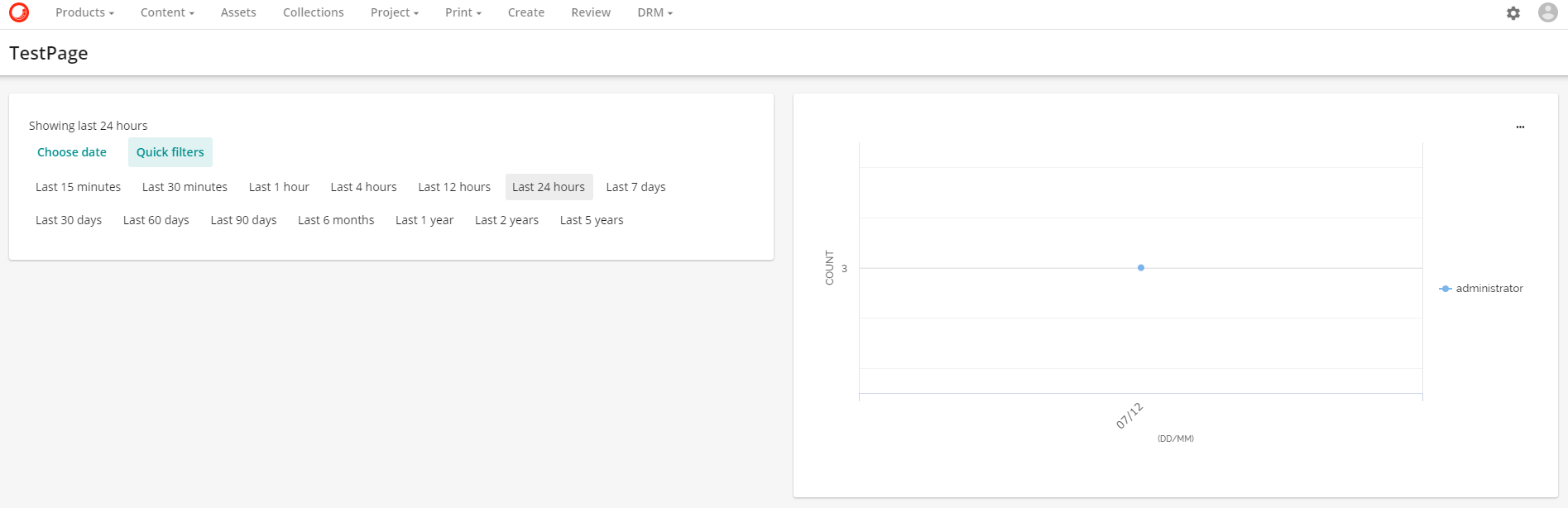The image size is (1568, 508).
Task: Open the settings gear icon
Action: (1513, 13)
